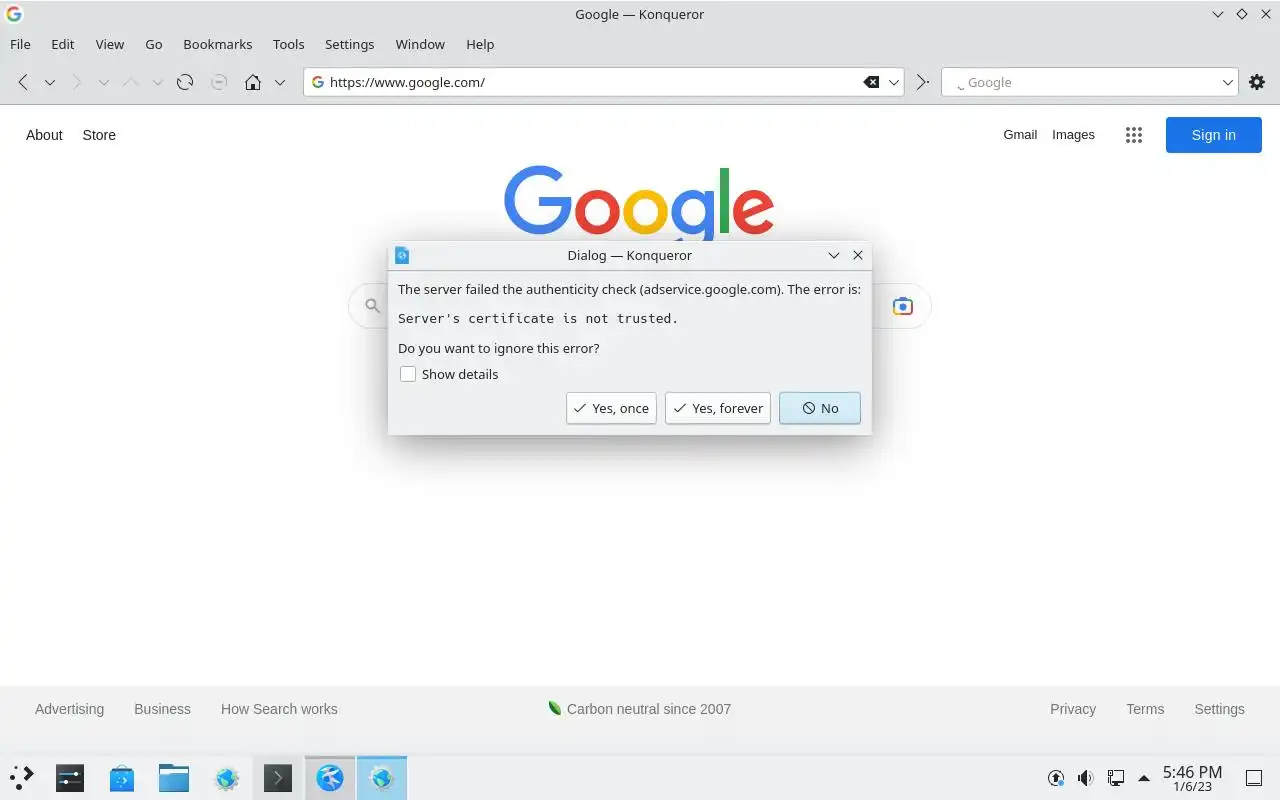Click the dialog's title bar document icon

(x=402, y=255)
